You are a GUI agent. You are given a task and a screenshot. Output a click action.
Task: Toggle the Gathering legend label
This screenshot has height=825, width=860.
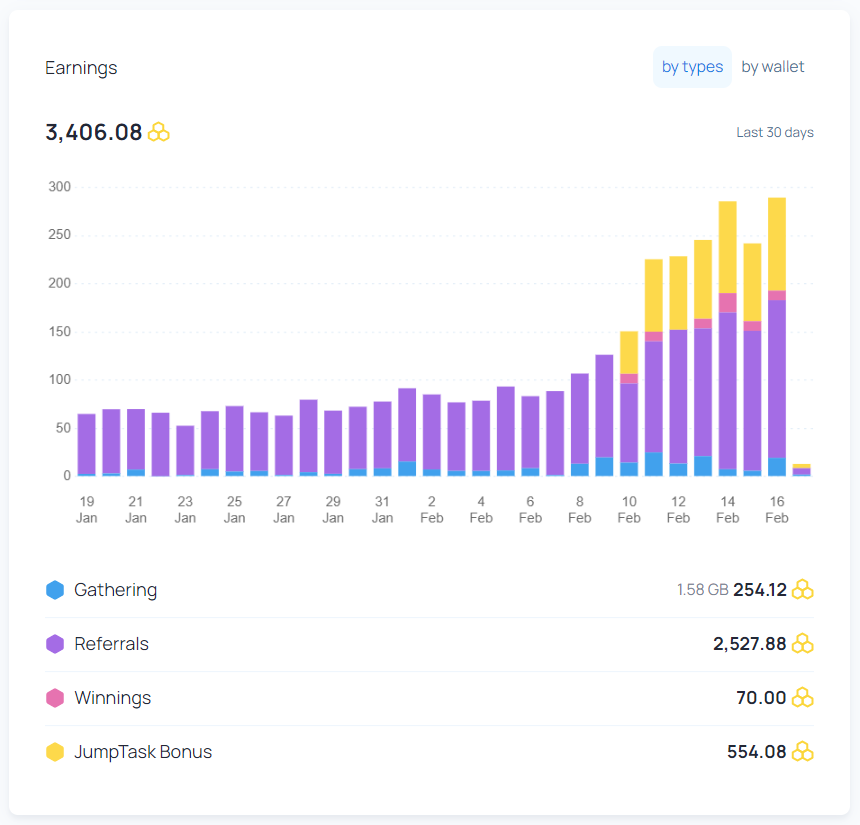pyautogui.click(x=116, y=590)
